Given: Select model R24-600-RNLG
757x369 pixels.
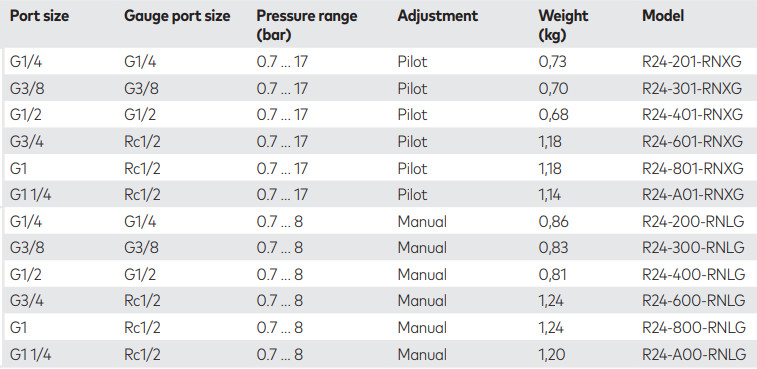Looking at the screenshot, I should tap(694, 301).
